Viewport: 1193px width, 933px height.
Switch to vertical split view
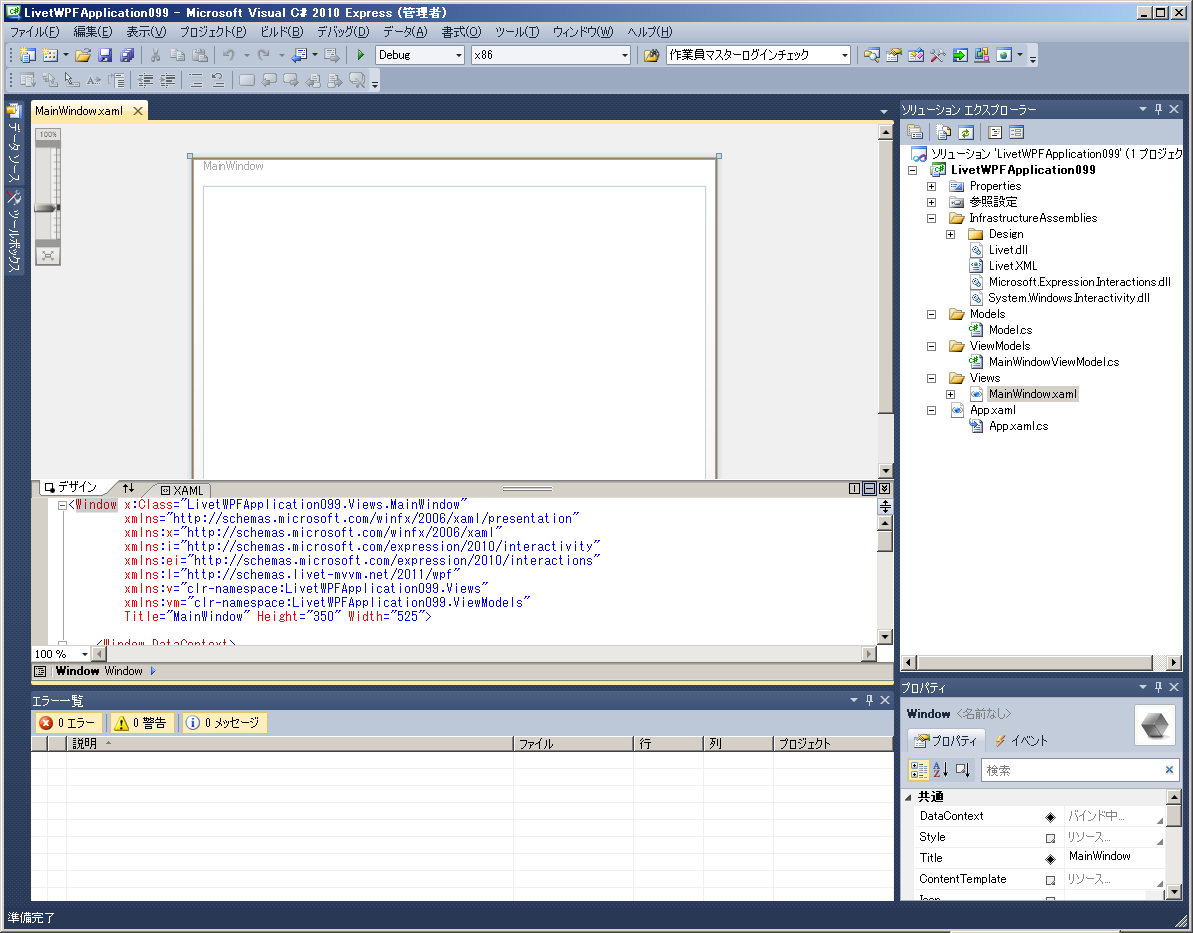tap(854, 489)
